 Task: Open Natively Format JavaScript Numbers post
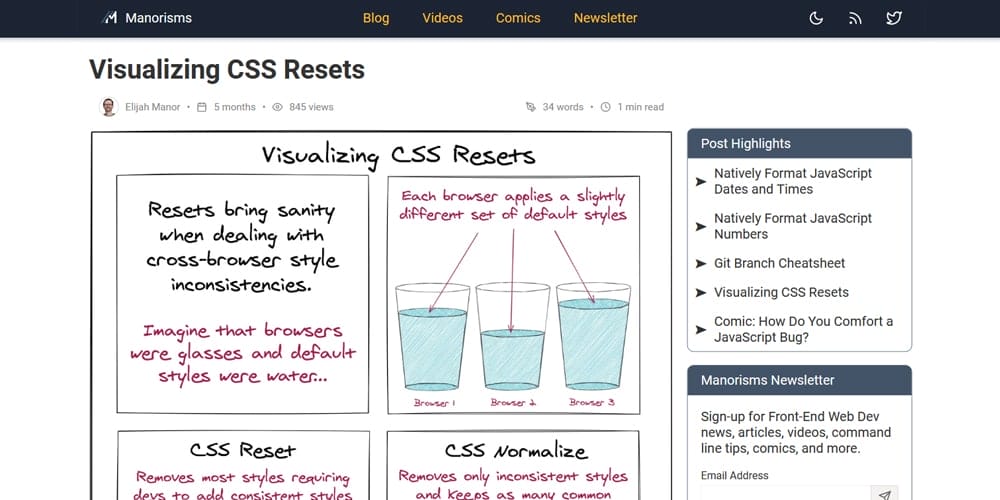[x=793, y=226]
